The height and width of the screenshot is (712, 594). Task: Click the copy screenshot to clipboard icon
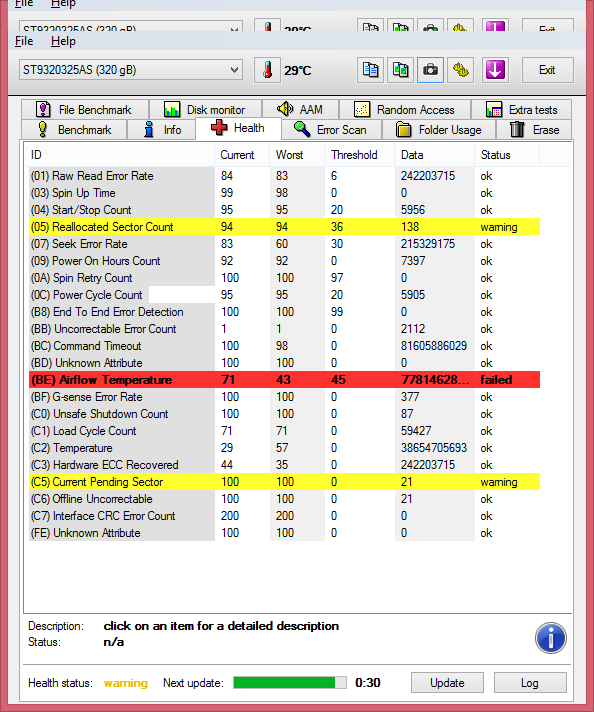point(400,70)
